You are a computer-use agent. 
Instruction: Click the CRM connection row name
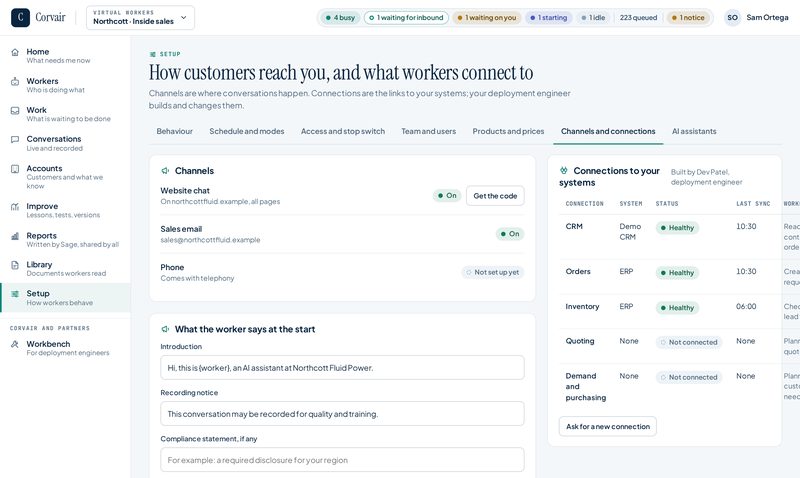point(574,226)
